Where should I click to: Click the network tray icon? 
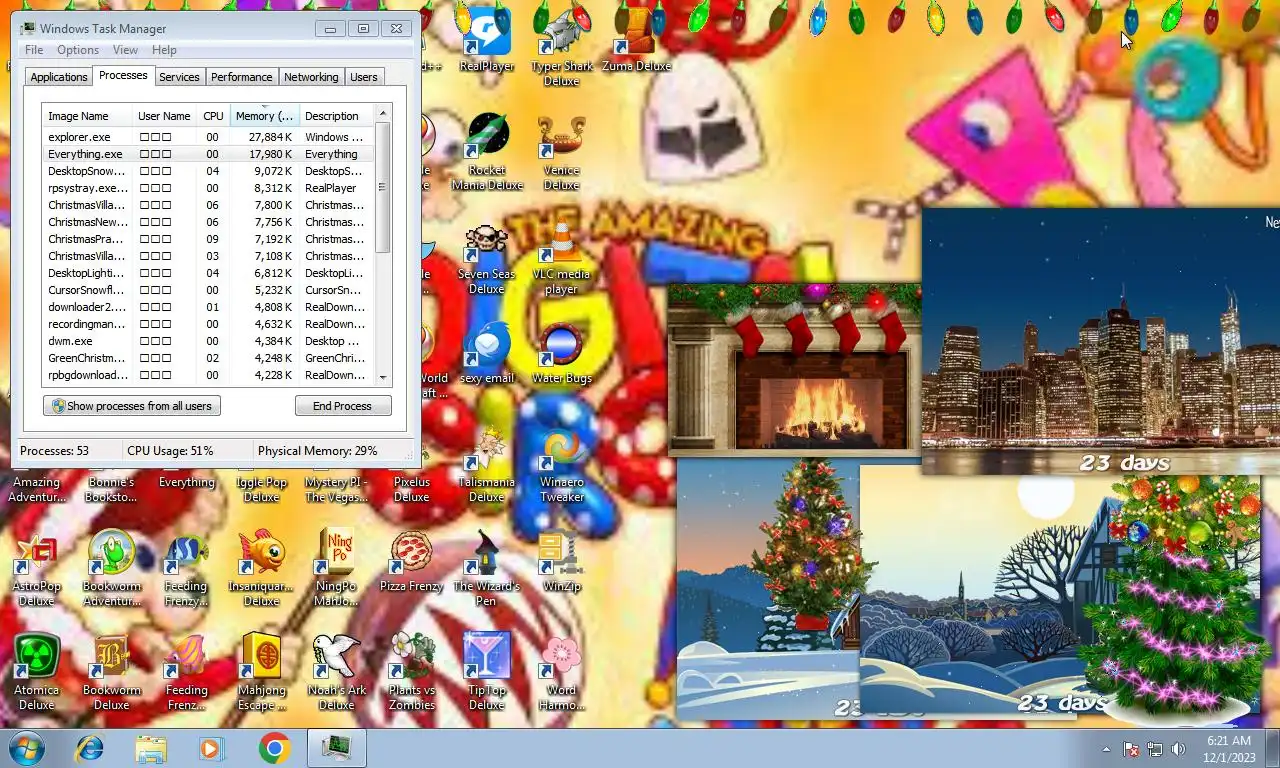click(1154, 749)
